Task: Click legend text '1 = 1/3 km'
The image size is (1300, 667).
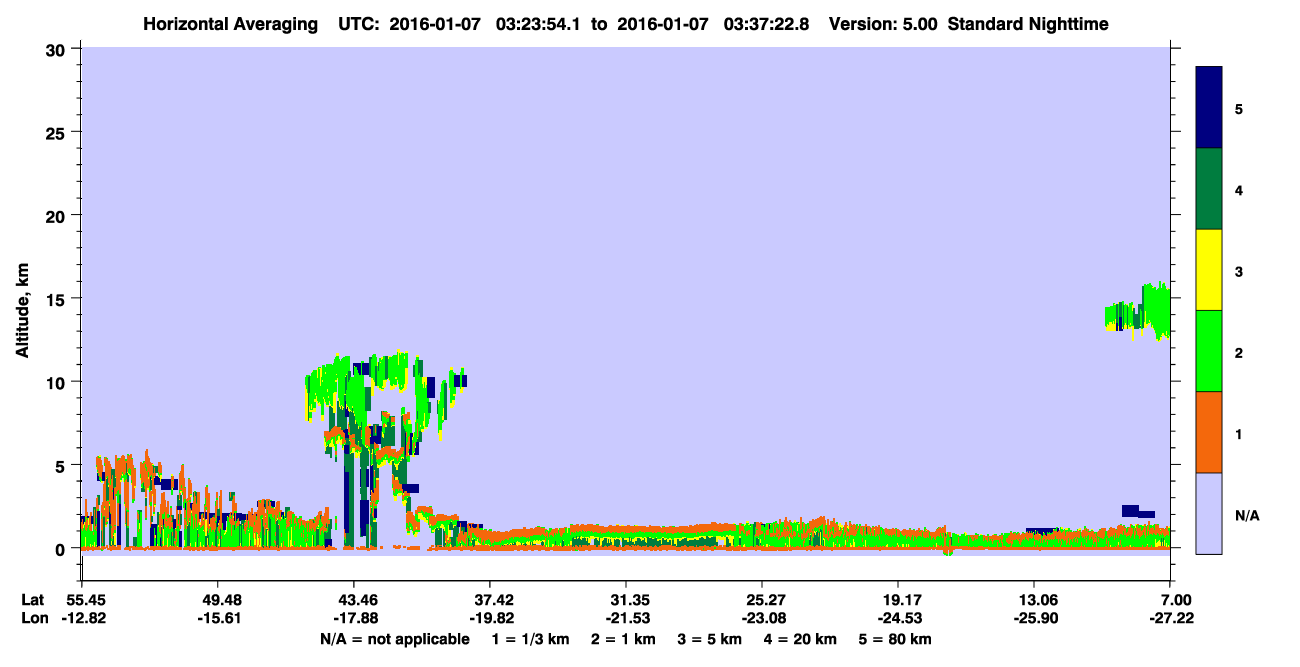Action: click(533, 639)
